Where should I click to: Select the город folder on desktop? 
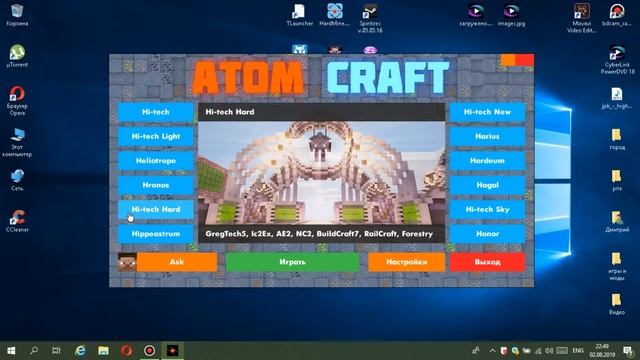click(617, 139)
